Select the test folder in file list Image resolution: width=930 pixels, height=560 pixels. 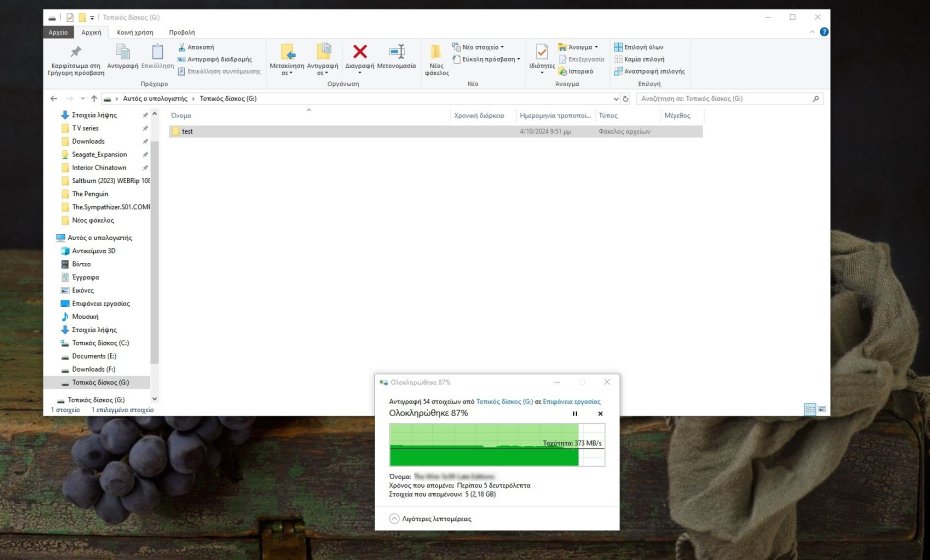(x=436, y=132)
